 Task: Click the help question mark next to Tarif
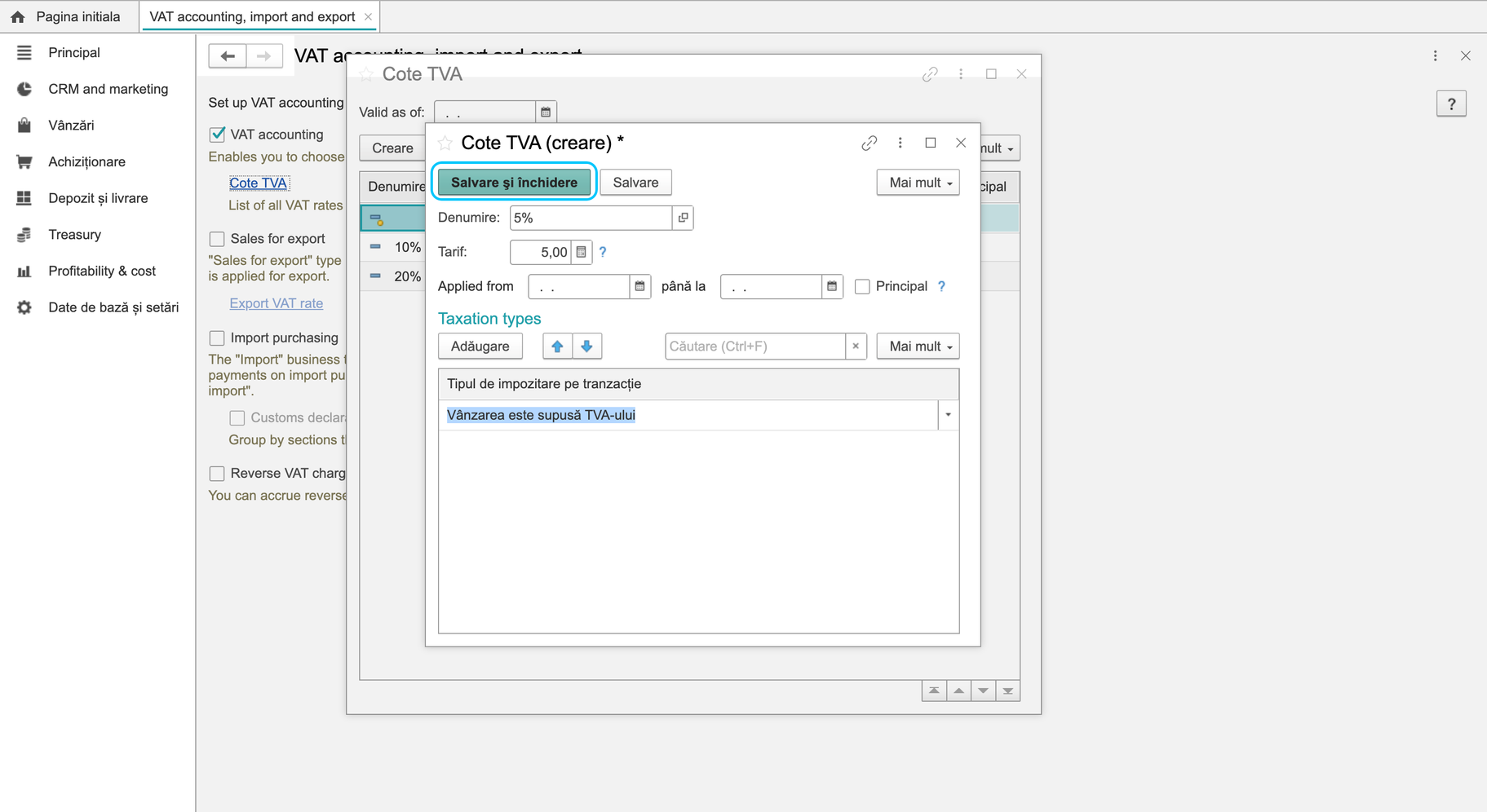[603, 252]
